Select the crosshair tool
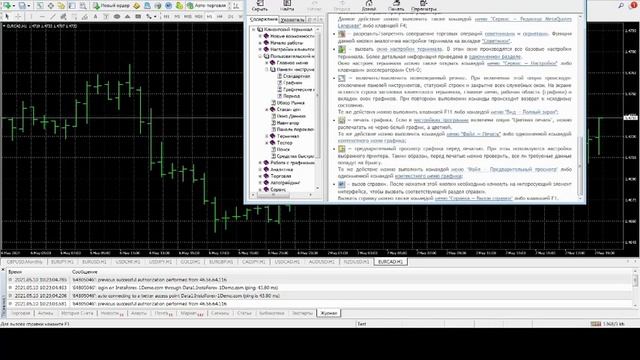The image size is (640, 360). (x=18, y=16)
